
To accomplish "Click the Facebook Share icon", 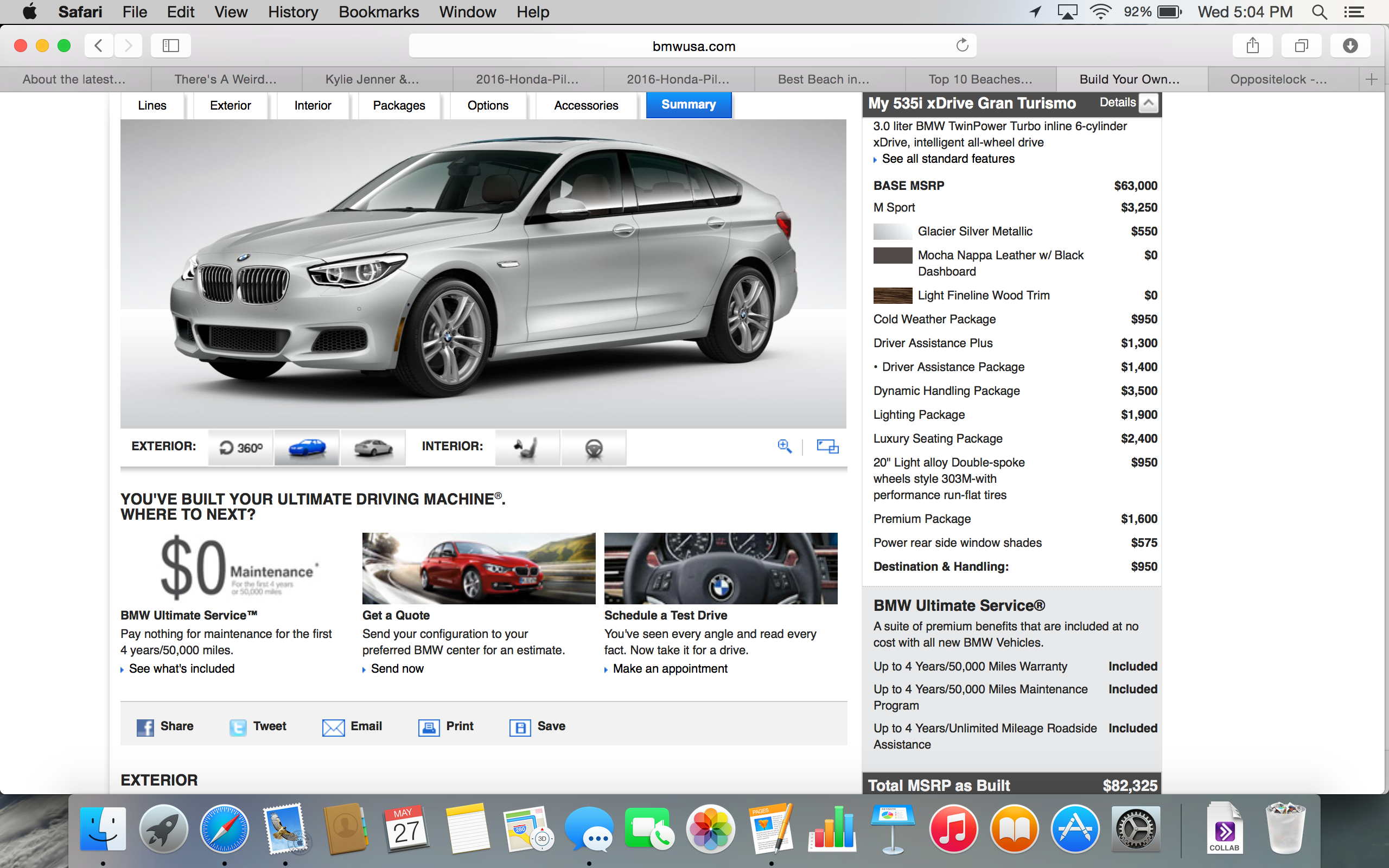I will click(145, 727).
